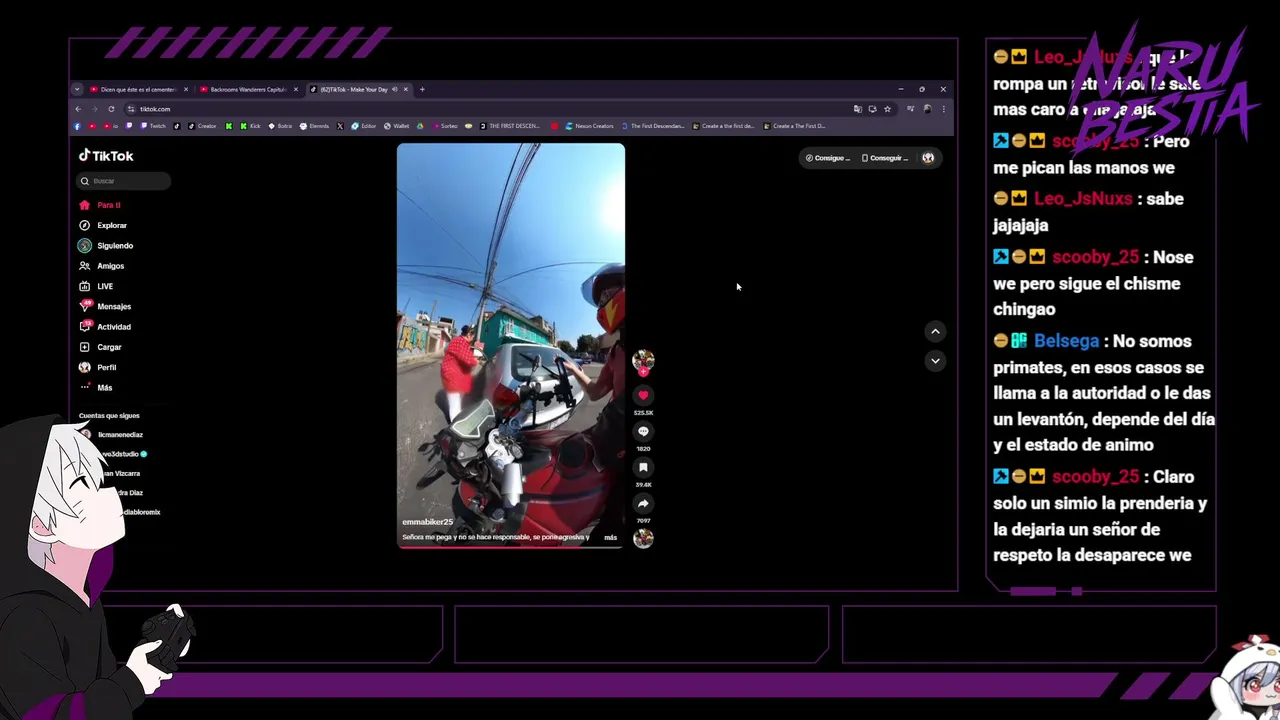Image resolution: width=1280 pixels, height=720 pixels.
Task: Open Create a the first de... bookmark
Action: pos(724,126)
